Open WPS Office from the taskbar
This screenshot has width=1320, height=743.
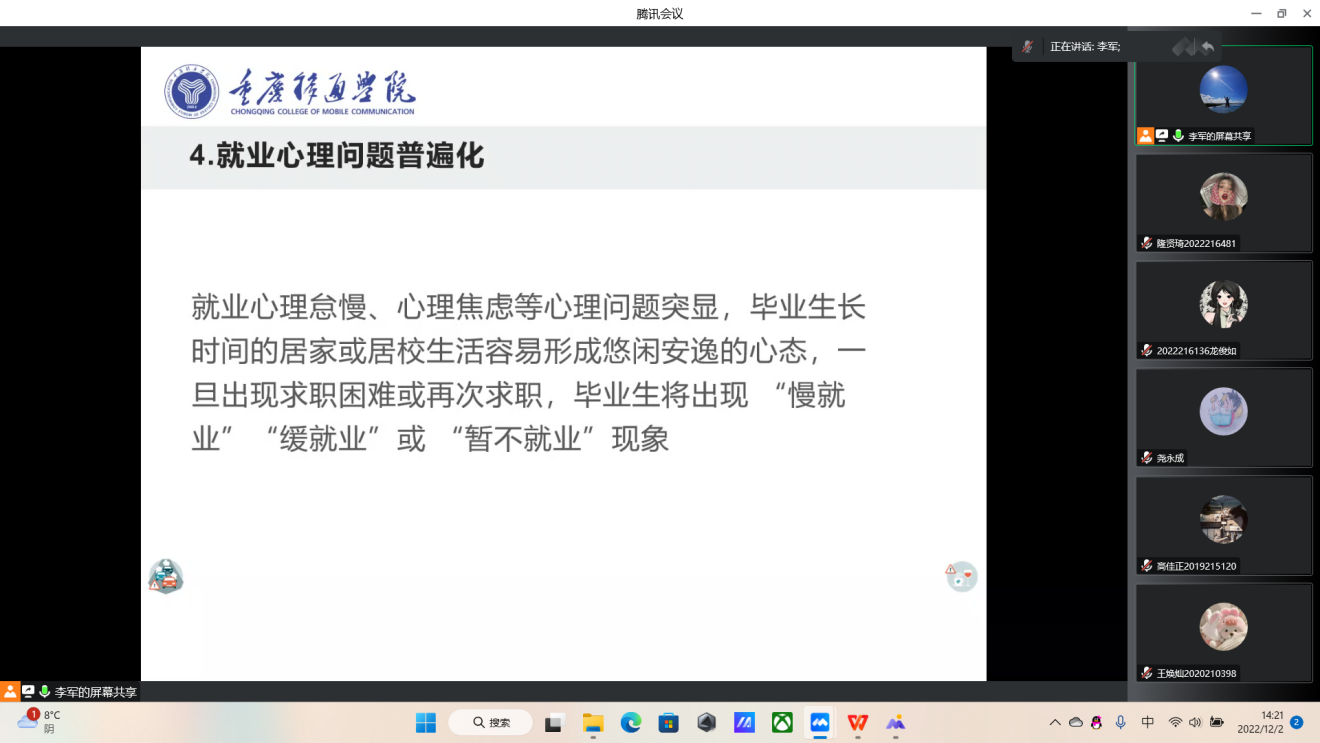(858, 722)
